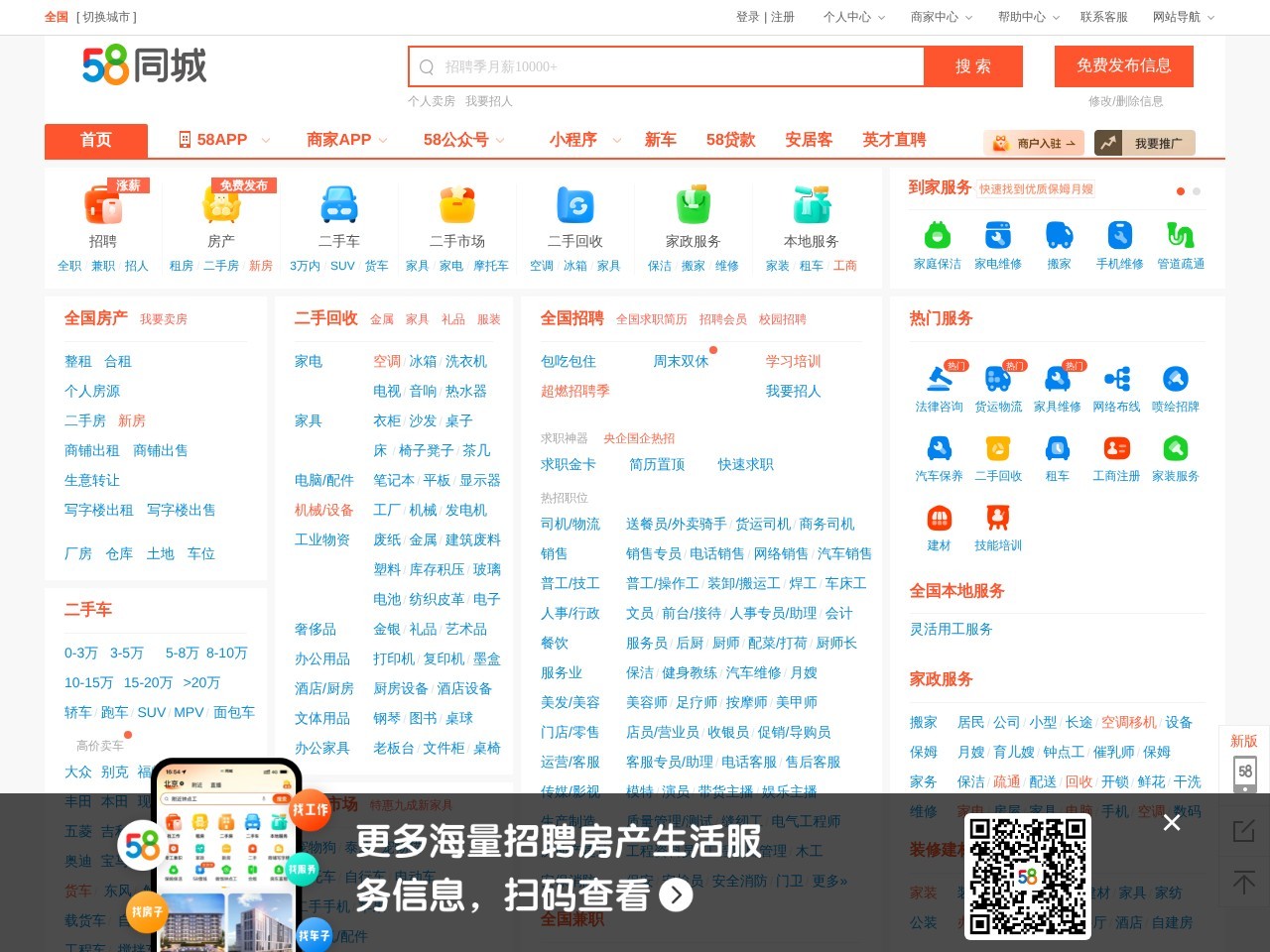Open the 汽车保养 car maintenance icon

(x=939, y=448)
